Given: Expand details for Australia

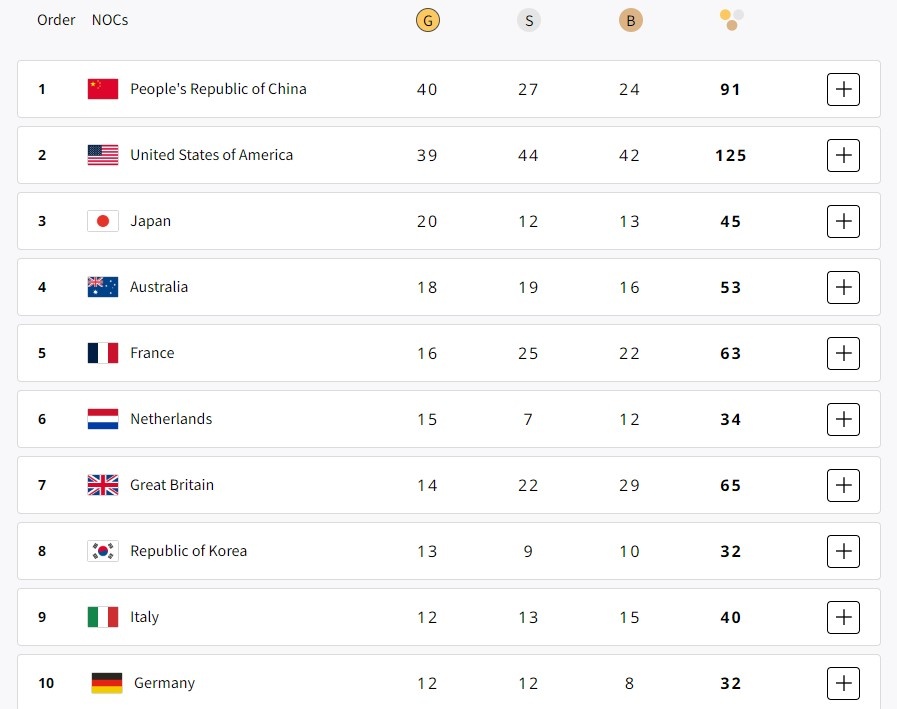Looking at the screenshot, I should pyautogui.click(x=843, y=287).
